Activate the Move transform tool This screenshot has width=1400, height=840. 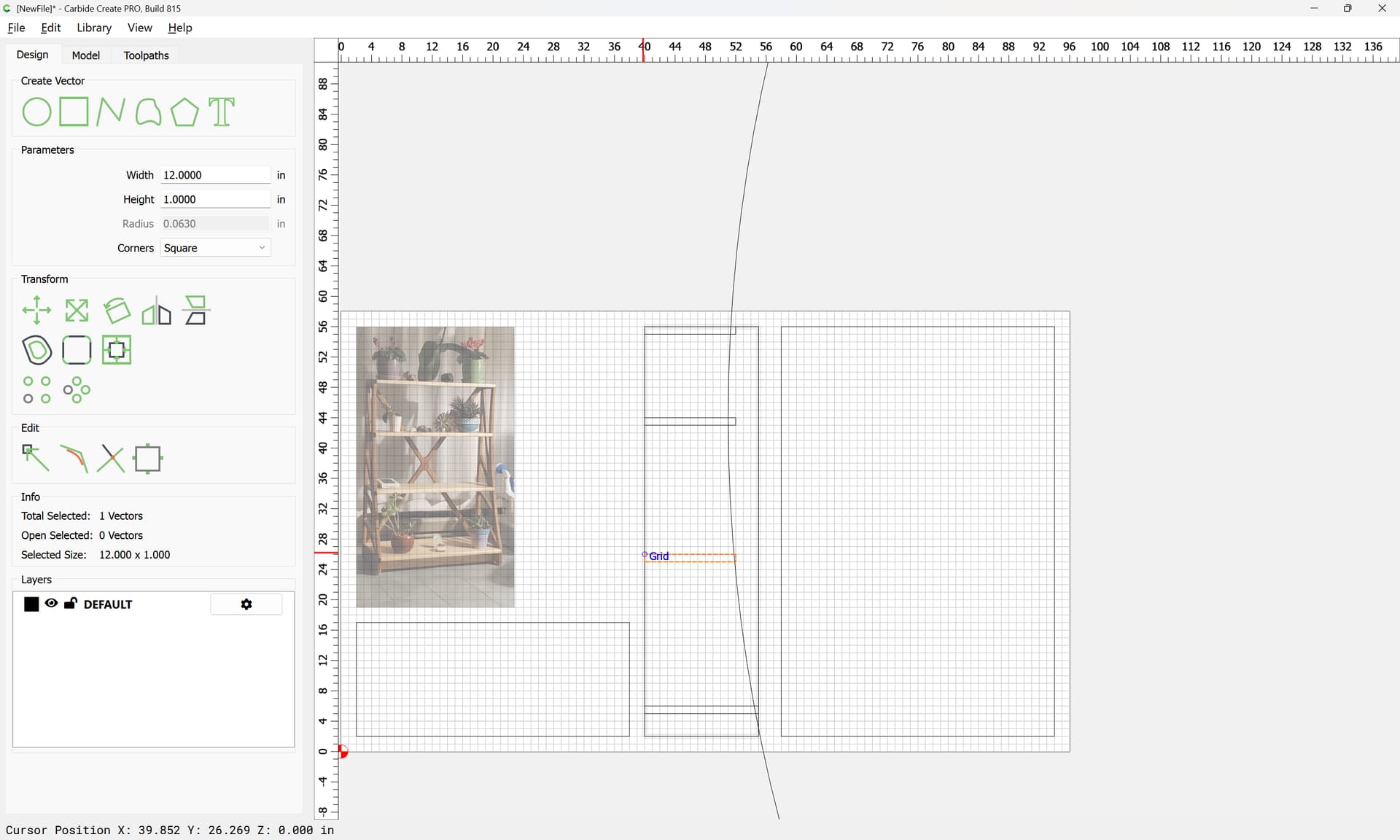coord(36,311)
